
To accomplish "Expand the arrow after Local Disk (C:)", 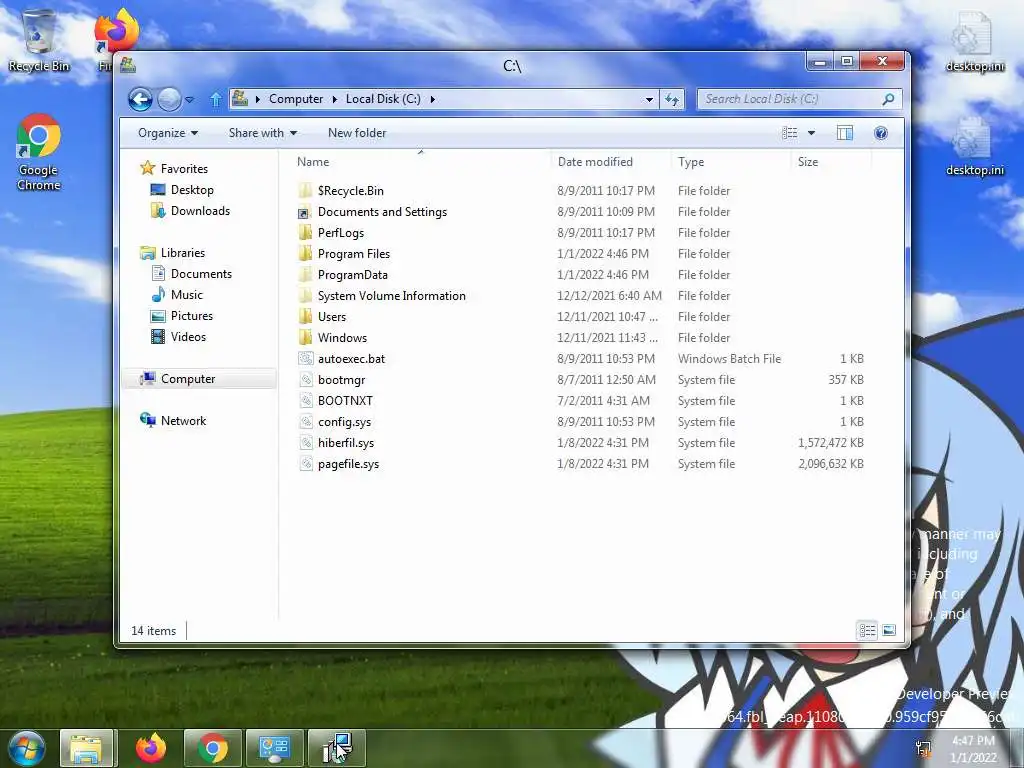I will click(x=432, y=99).
